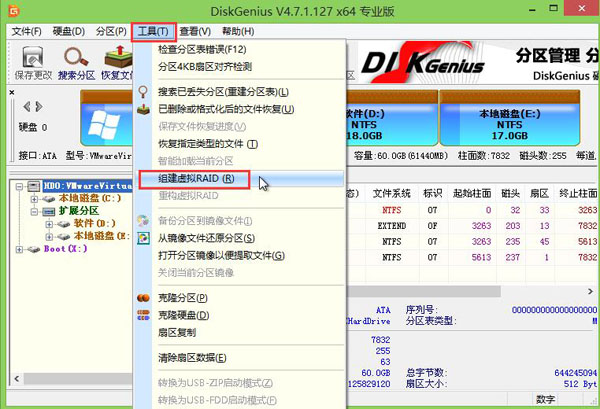Open the 查看(V) menu

(x=195, y=31)
